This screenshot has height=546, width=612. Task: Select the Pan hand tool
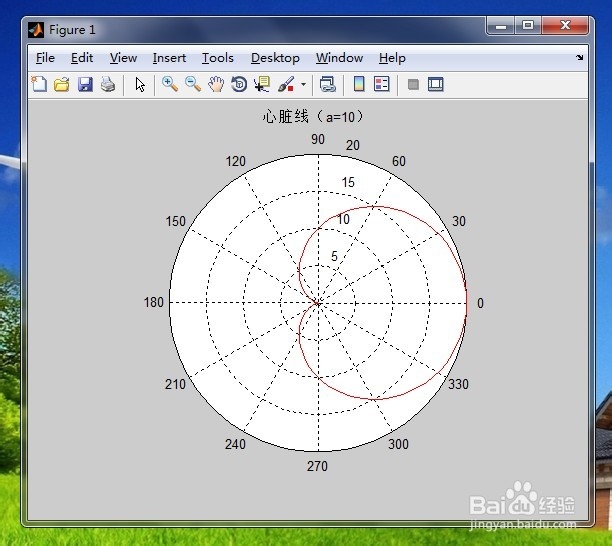216,84
